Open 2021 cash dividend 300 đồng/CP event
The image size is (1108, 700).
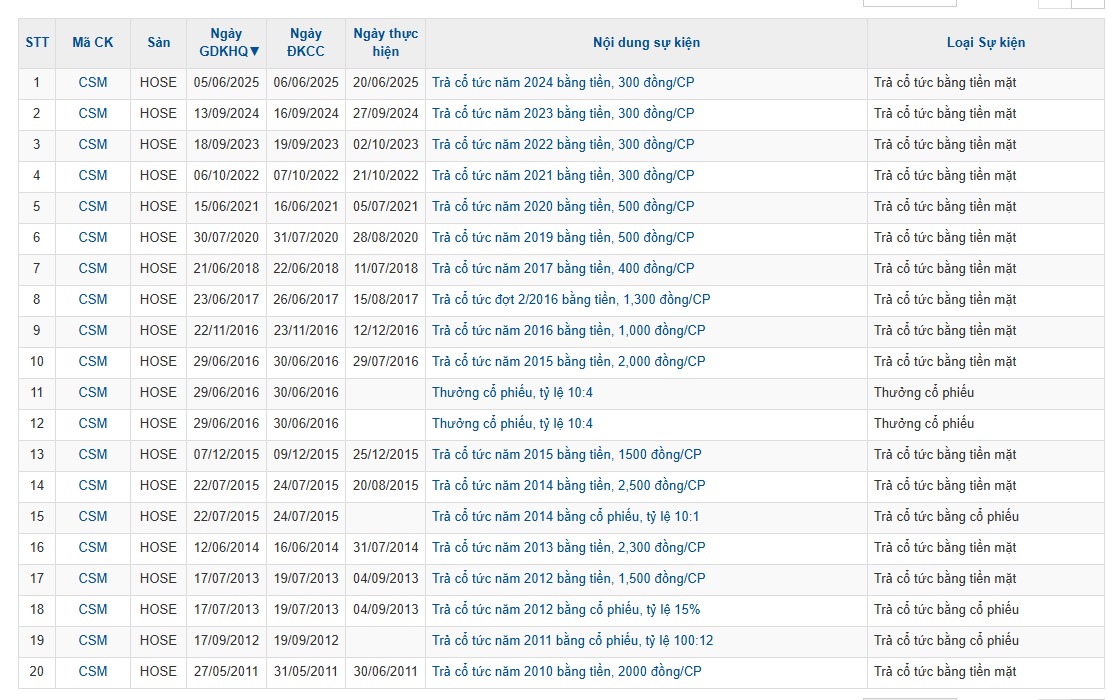pos(563,176)
